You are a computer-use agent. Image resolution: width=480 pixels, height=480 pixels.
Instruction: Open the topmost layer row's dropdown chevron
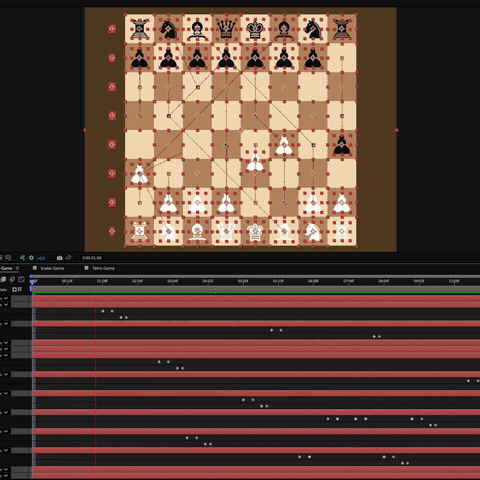click(6, 298)
